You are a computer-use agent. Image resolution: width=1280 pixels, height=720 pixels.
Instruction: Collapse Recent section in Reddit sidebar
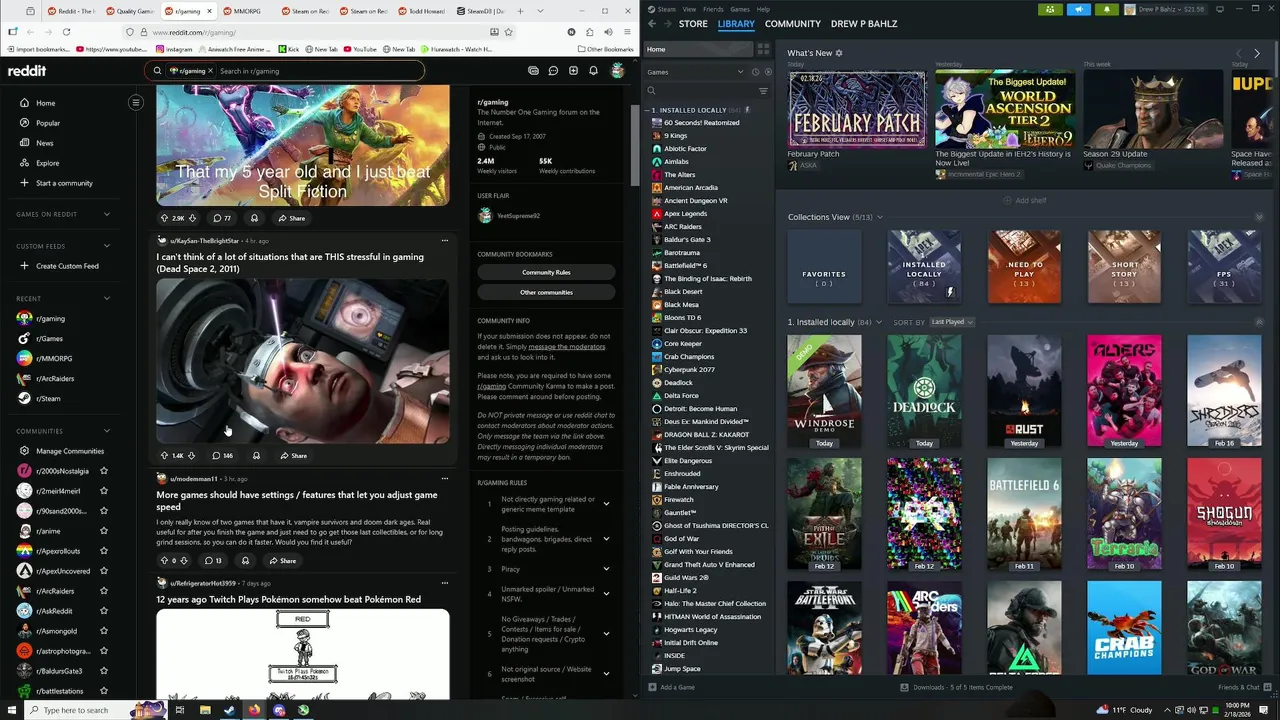coord(107,298)
